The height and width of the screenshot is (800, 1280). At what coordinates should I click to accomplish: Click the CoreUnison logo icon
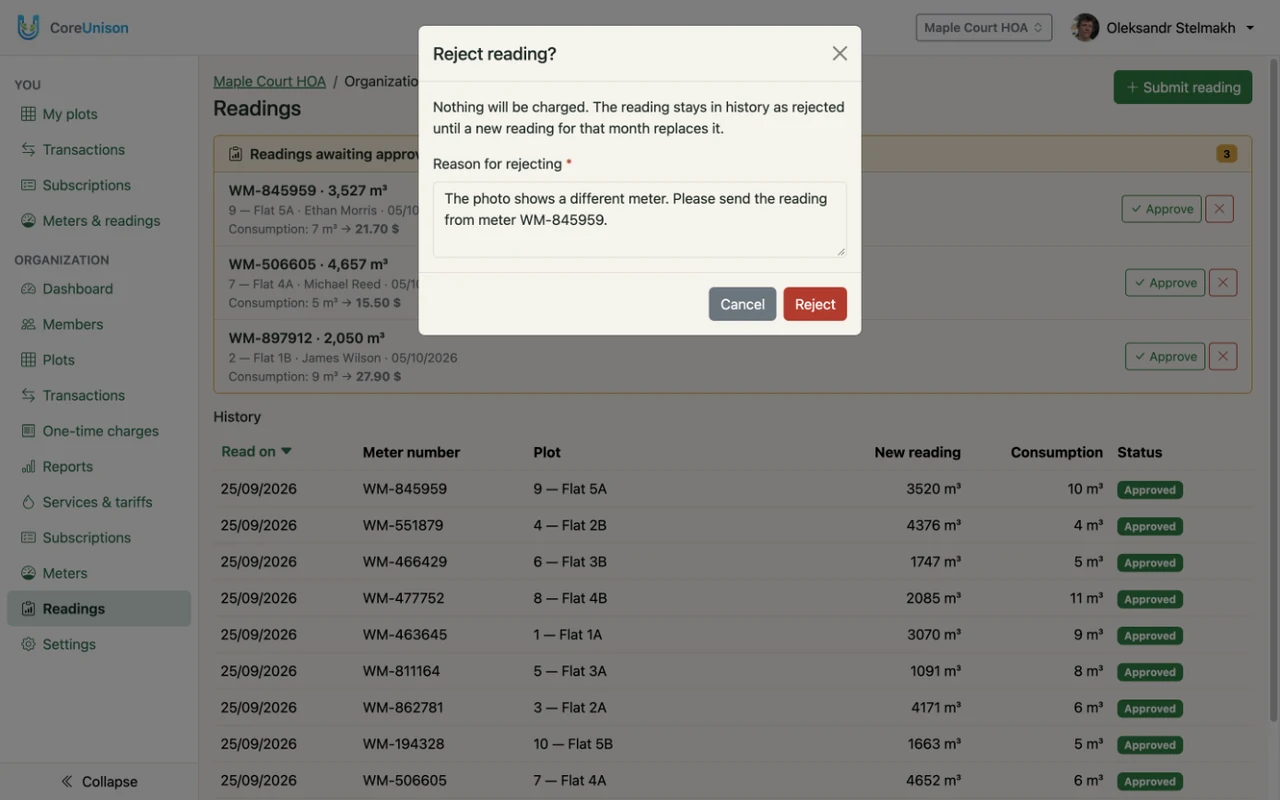pyautogui.click(x=28, y=27)
